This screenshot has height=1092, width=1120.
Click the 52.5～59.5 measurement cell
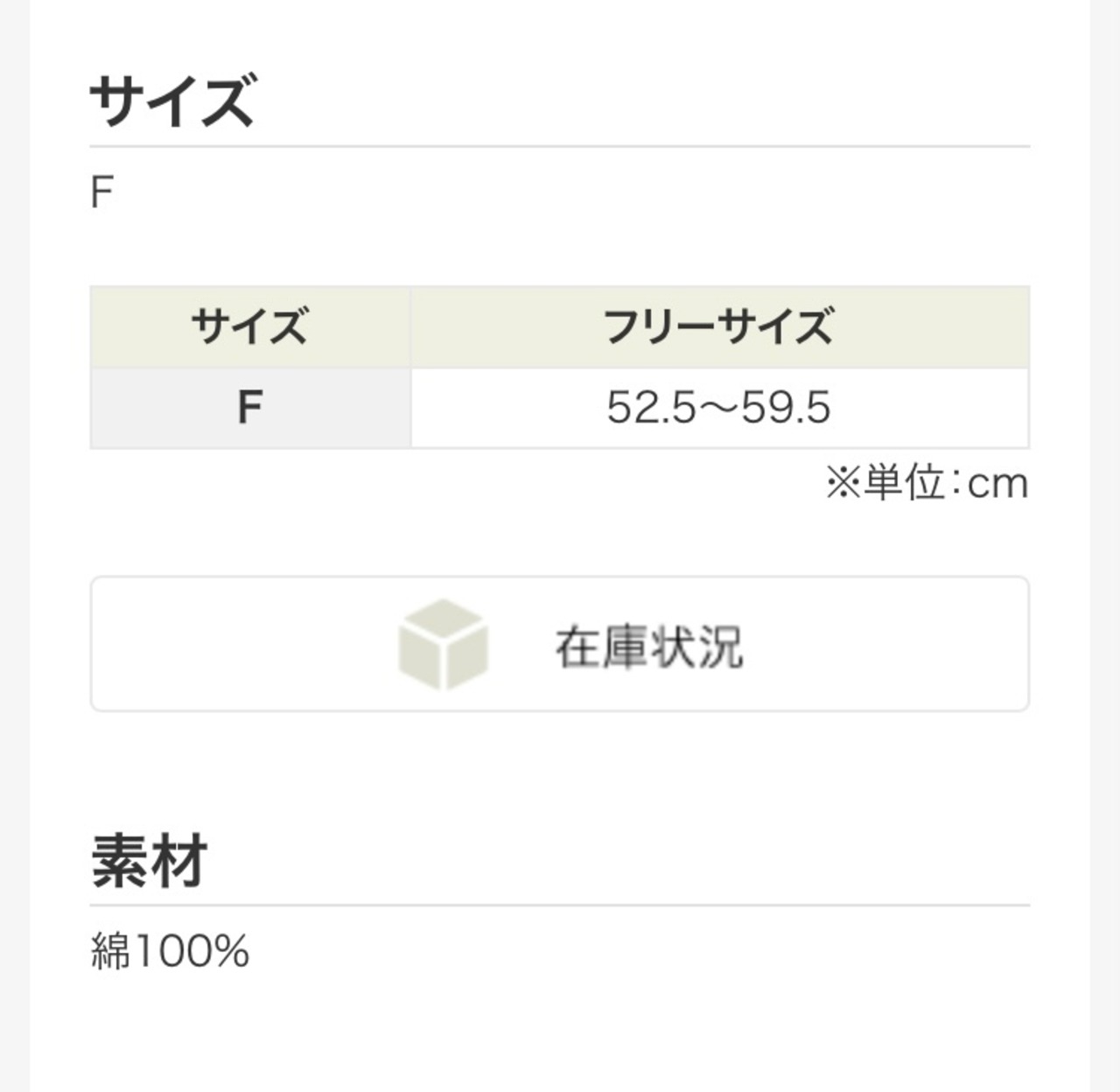(x=719, y=408)
